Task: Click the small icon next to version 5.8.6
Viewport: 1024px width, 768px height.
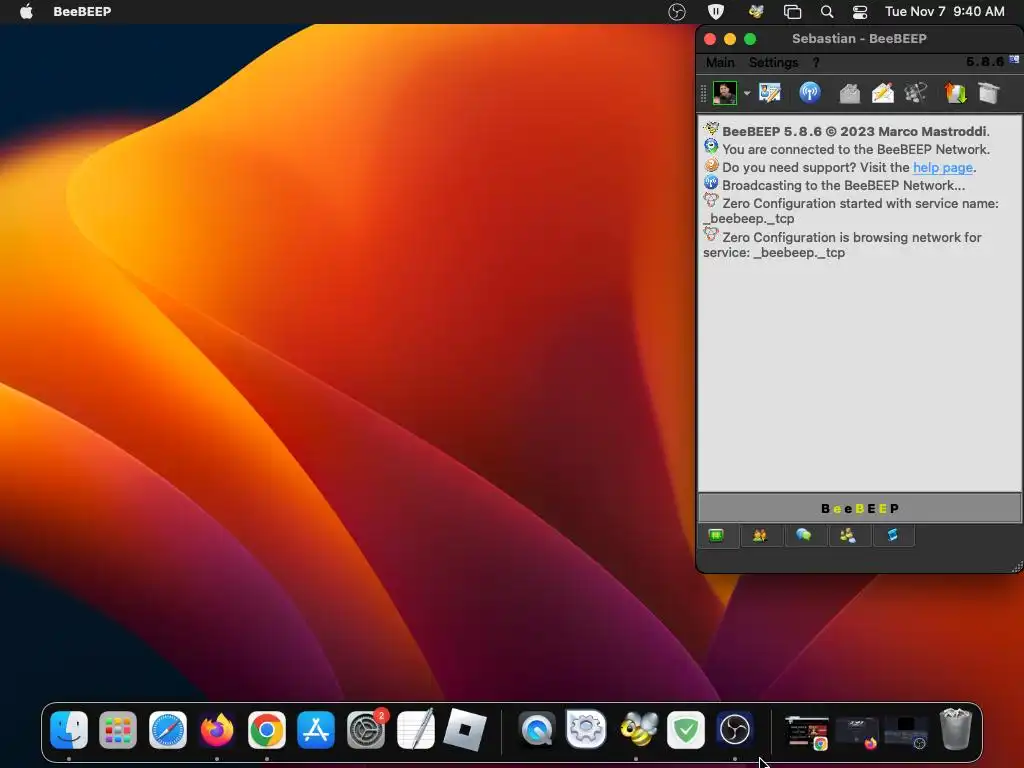Action: pyautogui.click(x=1014, y=59)
